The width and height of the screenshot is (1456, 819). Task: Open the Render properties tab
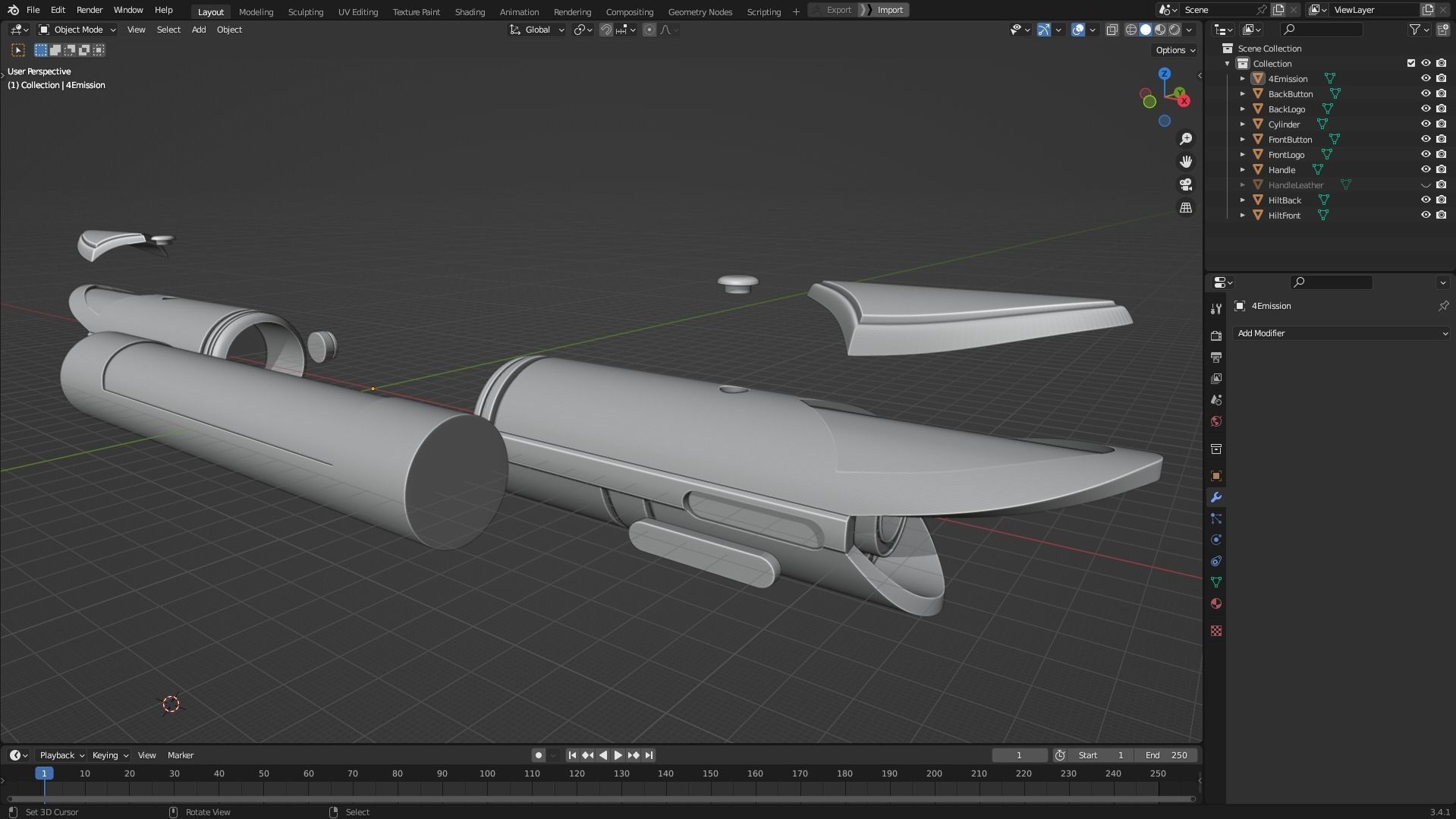coord(1216,335)
